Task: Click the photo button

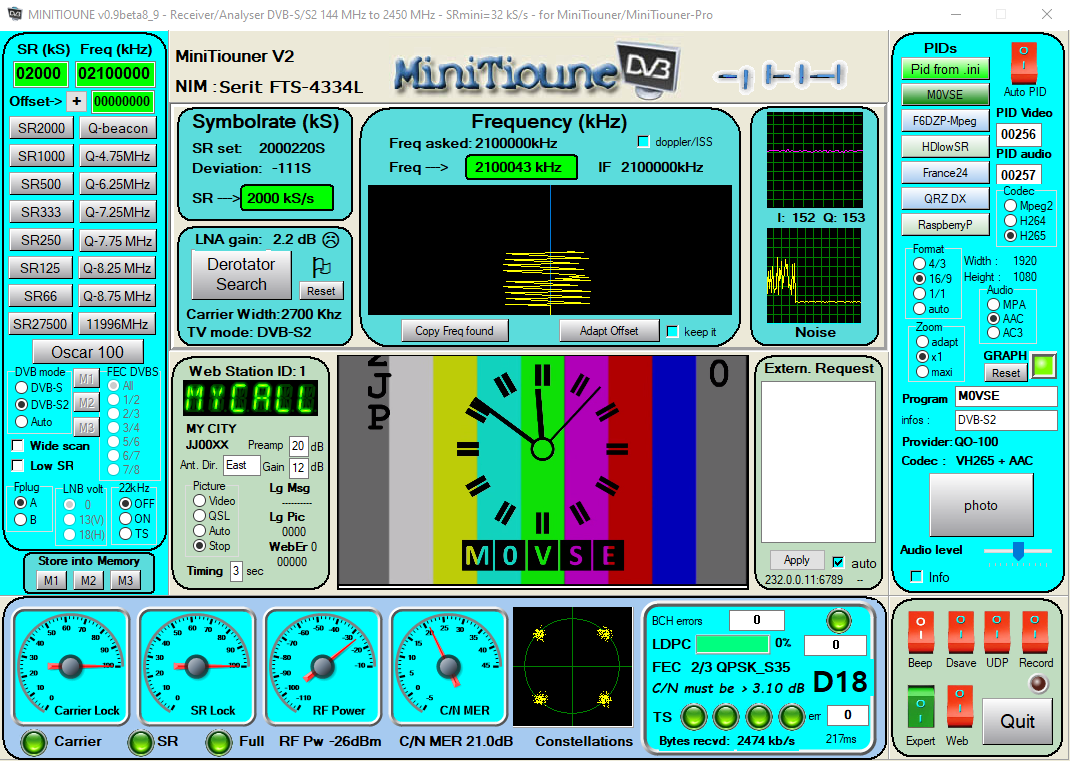Action: 981,505
